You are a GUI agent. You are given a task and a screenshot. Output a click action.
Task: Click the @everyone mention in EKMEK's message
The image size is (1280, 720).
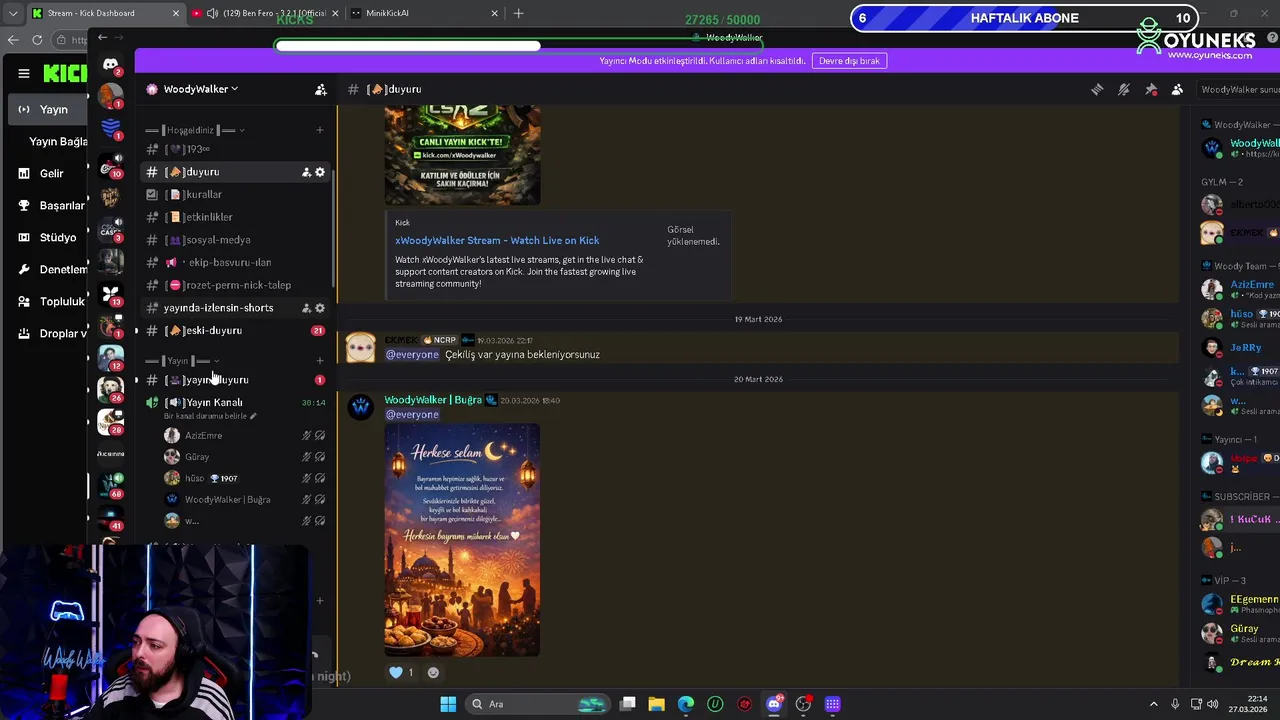coord(412,355)
